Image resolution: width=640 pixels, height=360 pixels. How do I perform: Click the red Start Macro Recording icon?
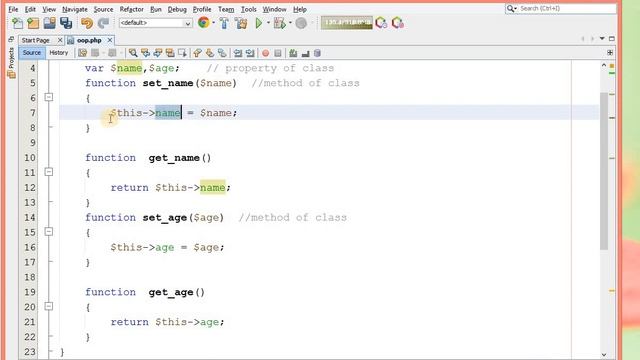265,53
